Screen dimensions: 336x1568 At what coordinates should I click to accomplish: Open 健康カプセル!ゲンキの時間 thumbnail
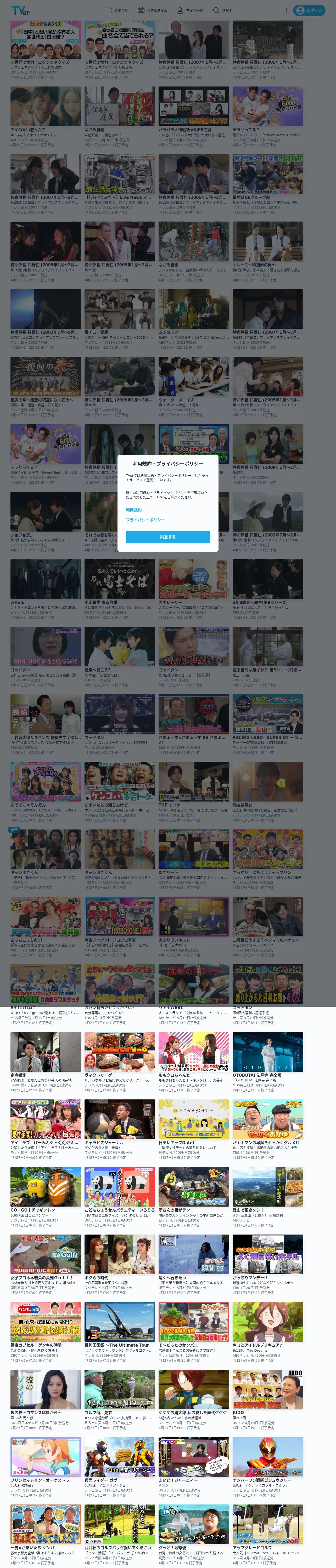(46, 1322)
